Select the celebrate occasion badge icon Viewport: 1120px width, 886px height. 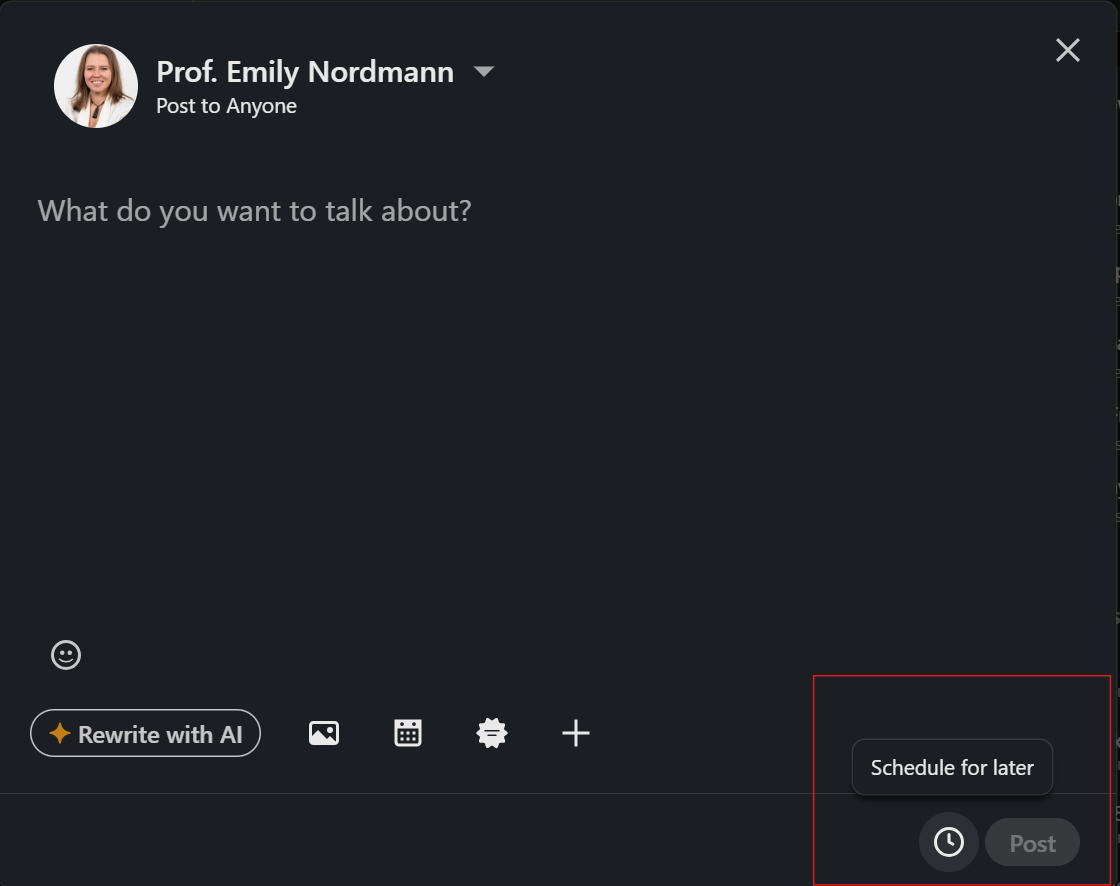click(x=492, y=733)
